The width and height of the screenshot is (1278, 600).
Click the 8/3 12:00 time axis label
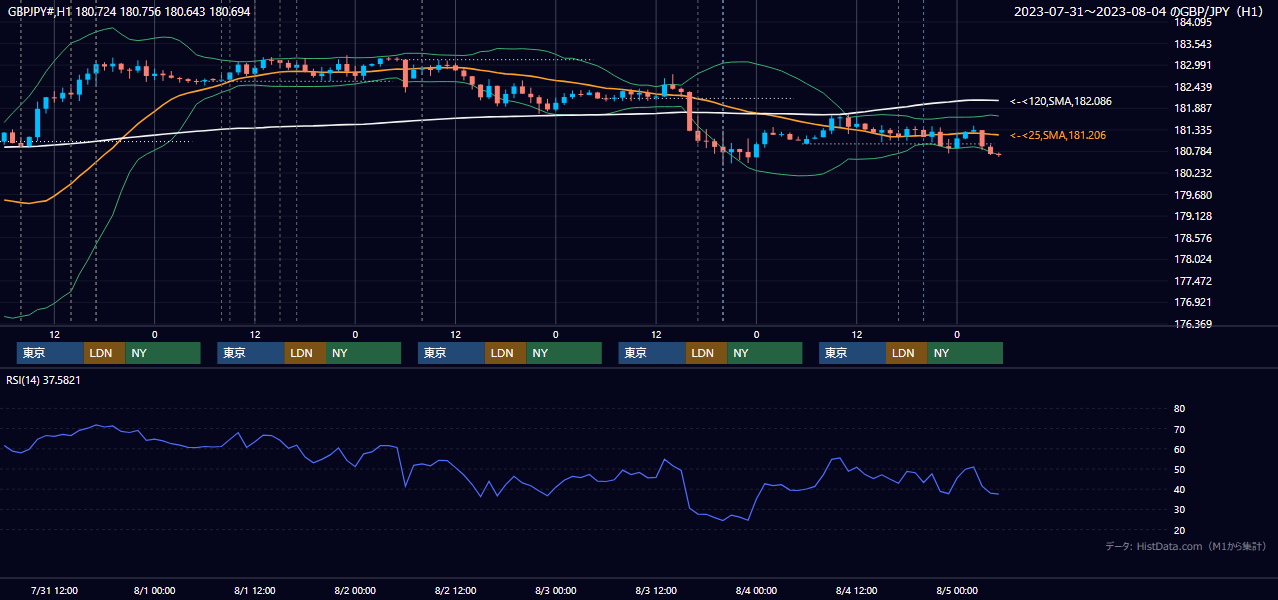click(x=655, y=590)
